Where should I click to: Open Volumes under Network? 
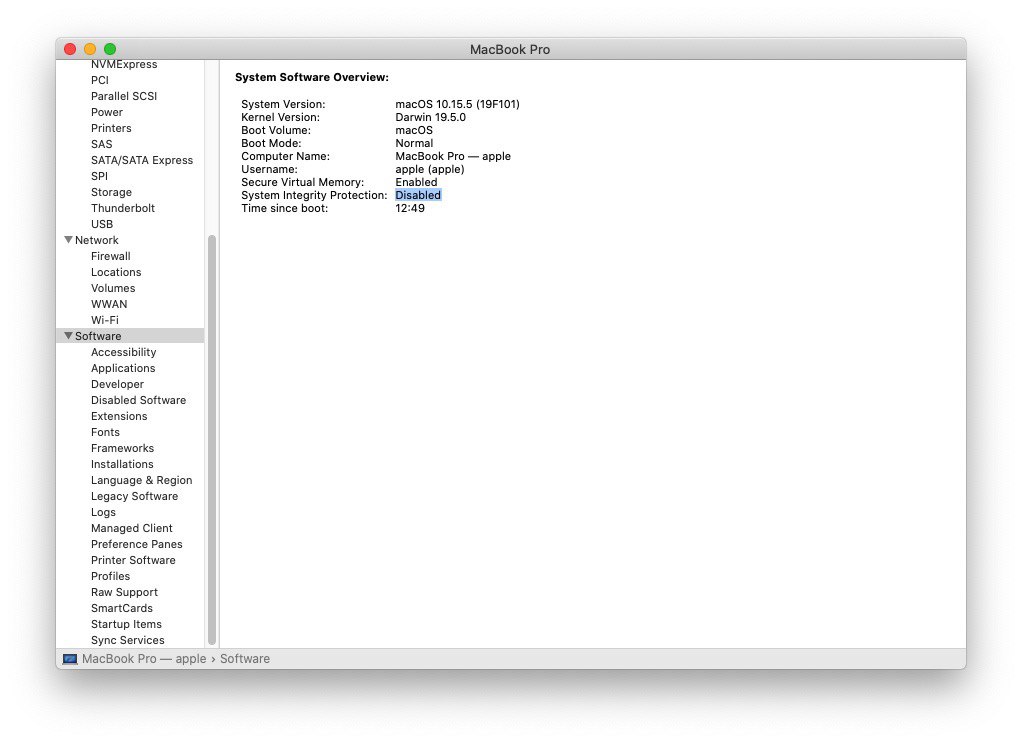[x=113, y=288]
